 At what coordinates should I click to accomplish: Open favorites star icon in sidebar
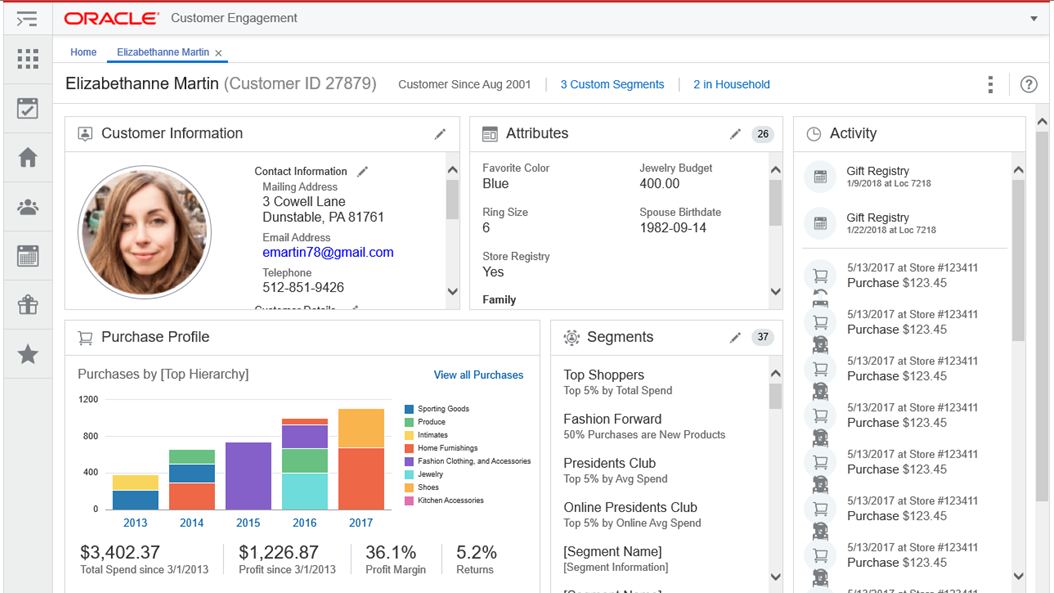pos(28,354)
